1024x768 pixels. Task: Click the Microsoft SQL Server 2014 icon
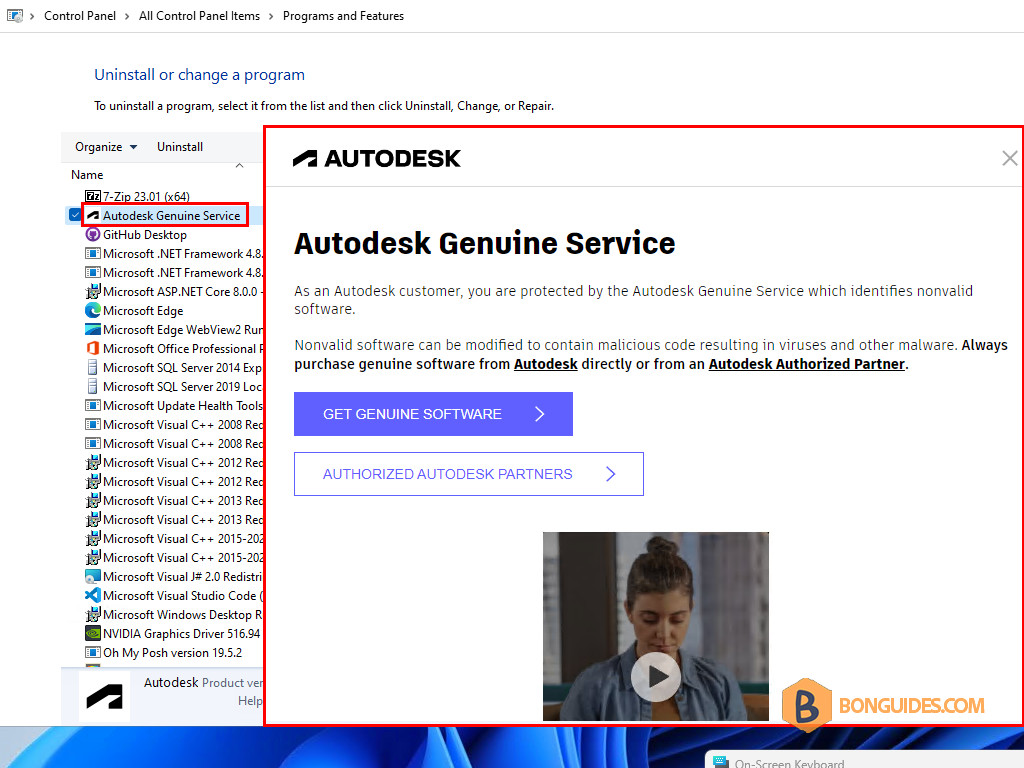pos(93,367)
